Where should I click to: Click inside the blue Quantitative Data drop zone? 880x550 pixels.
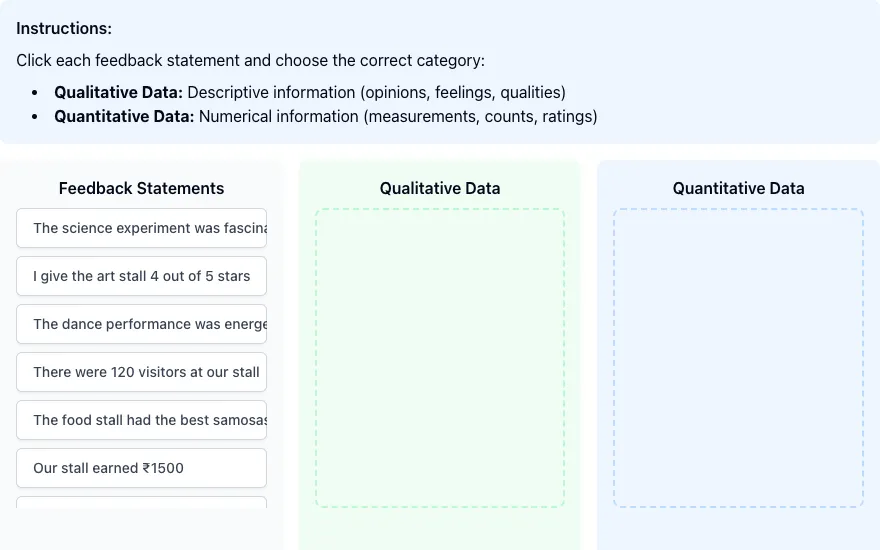click(739, 358)
